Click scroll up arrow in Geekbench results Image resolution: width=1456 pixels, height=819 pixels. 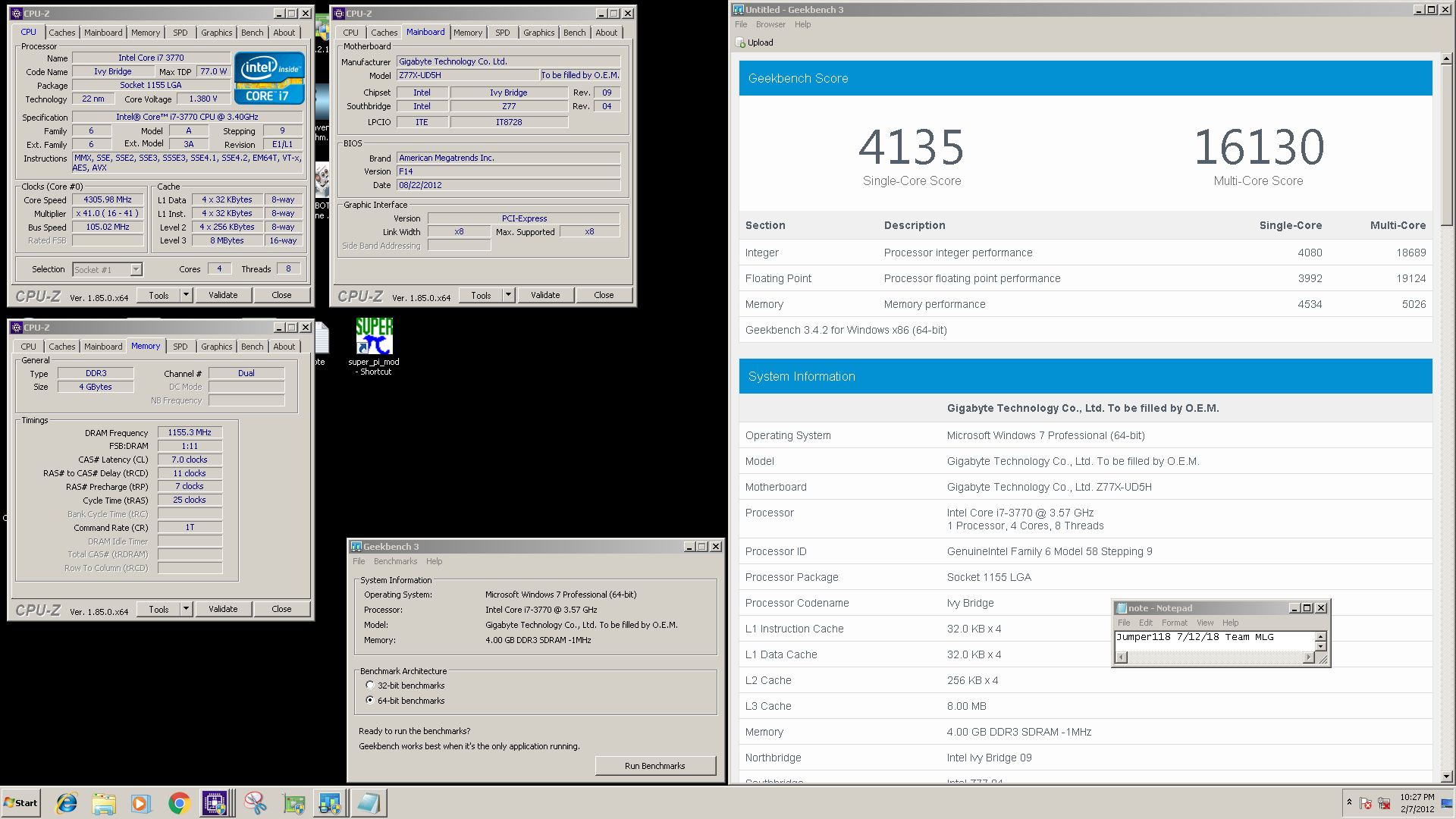pyautogui.click(x=1446, y=58)
